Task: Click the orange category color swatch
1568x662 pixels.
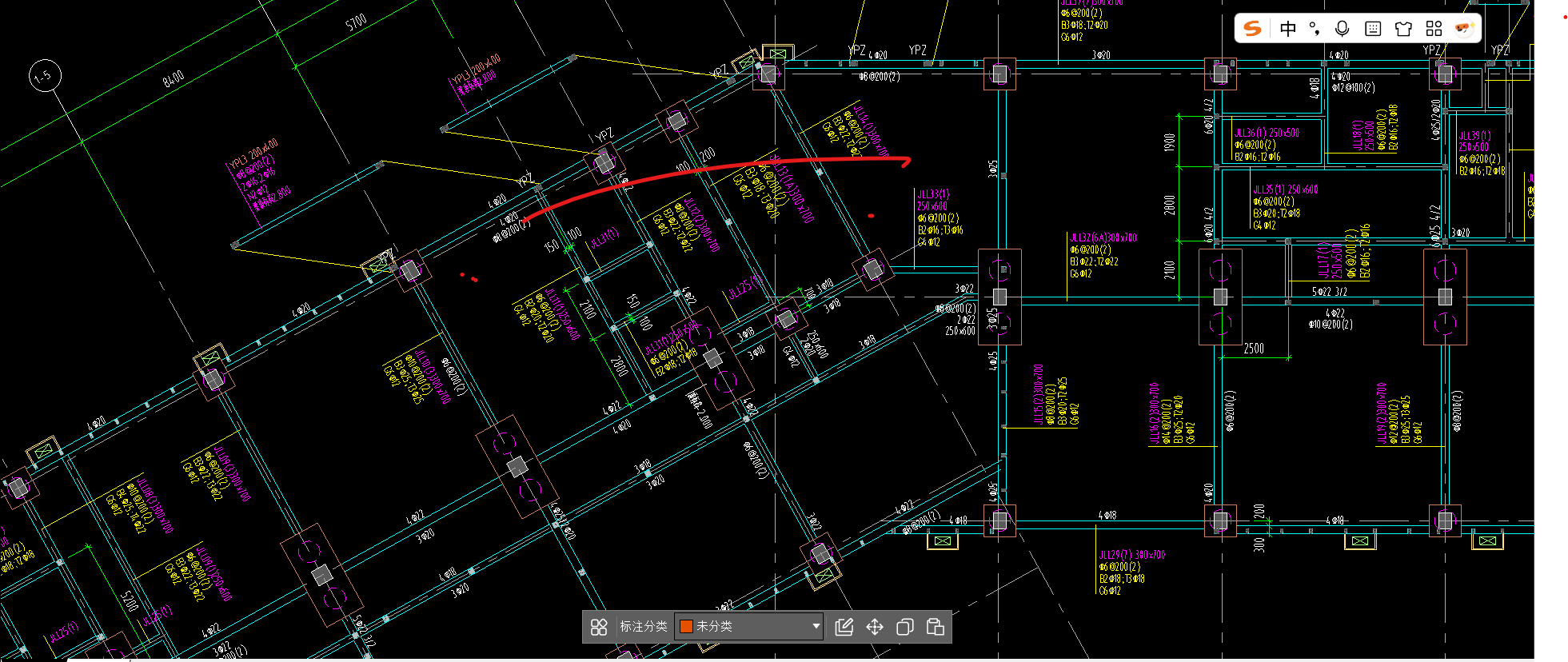Action: [686, 626]
